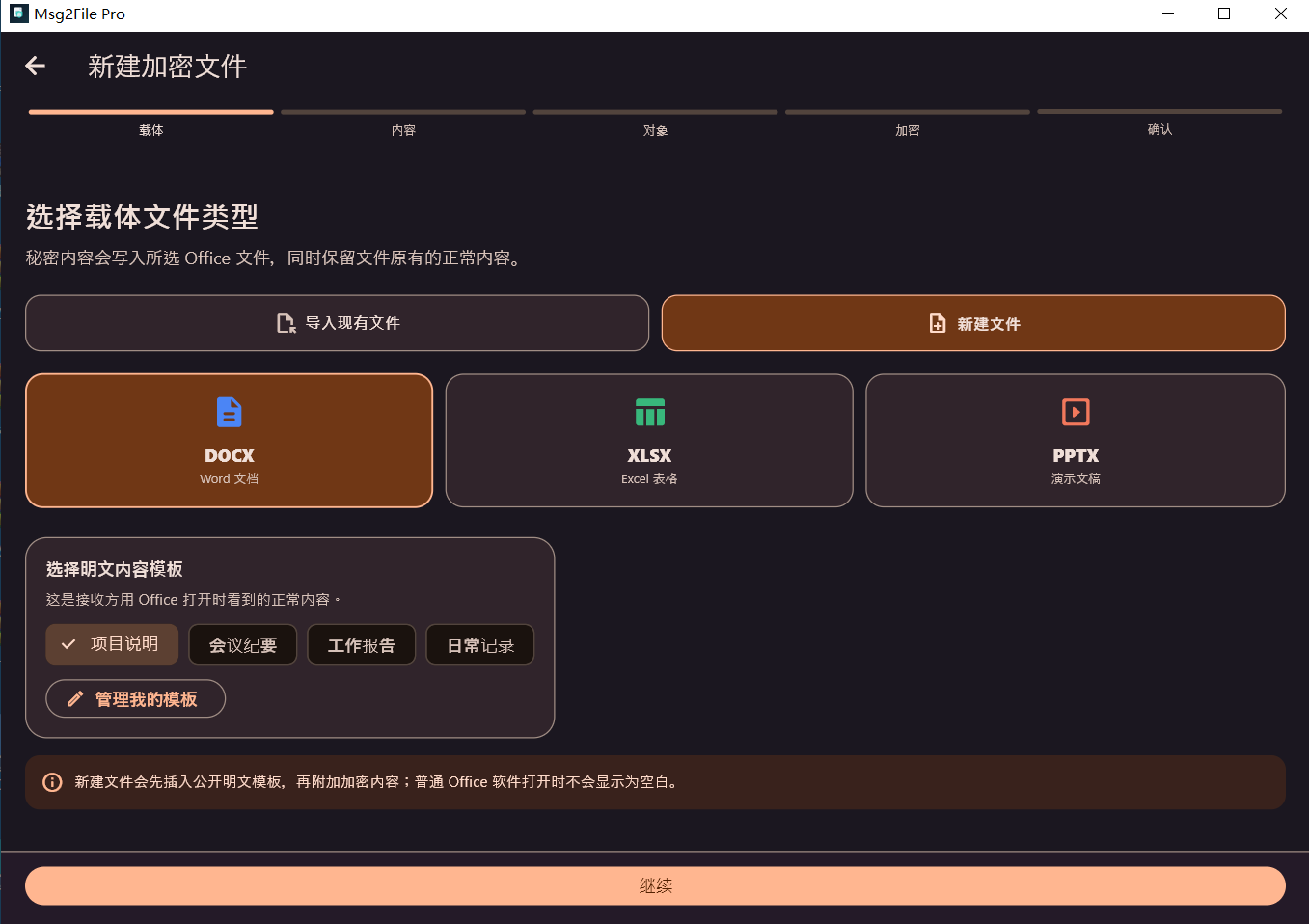Viewport: 1309px width, 924px height.
Task: Go to the 内容 step
Action: click(403, 122)
